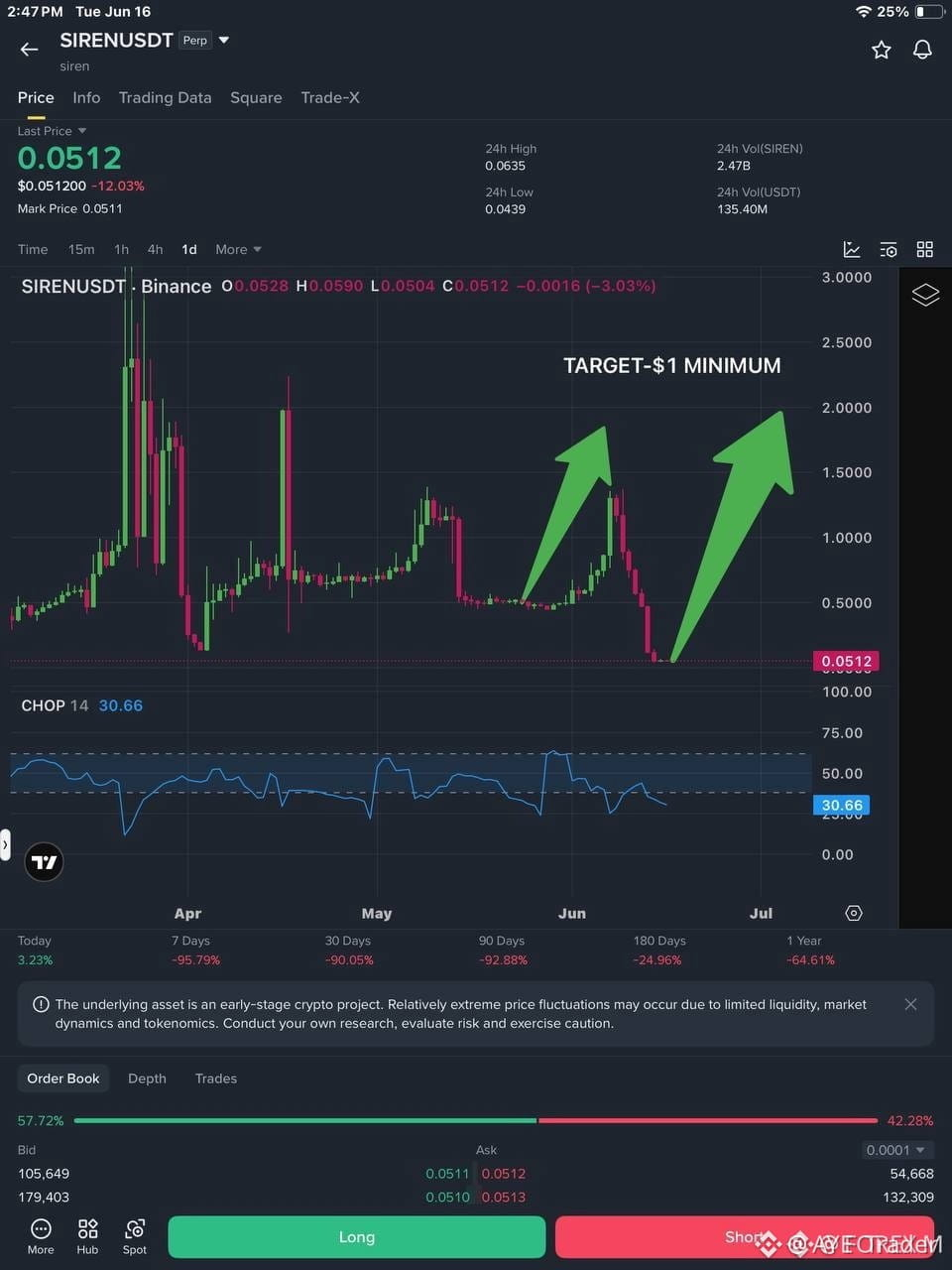Select the 4h timeframe
Image resolution: width=952 pixels, height=1270 pixels.
(155, 249)
